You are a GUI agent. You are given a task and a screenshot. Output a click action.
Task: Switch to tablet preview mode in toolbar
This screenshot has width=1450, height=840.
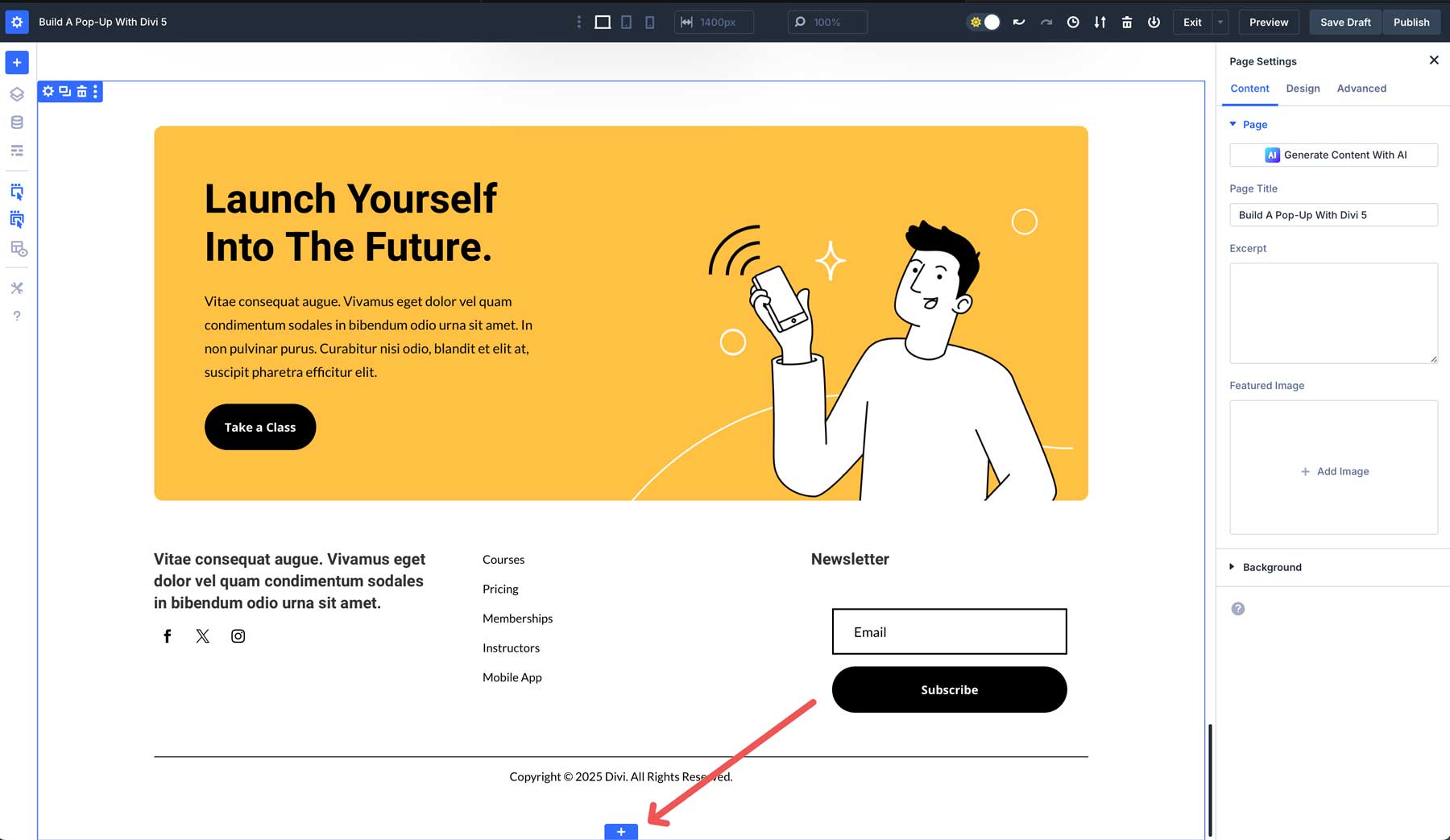pyautogui.click(x=626, y=22)
